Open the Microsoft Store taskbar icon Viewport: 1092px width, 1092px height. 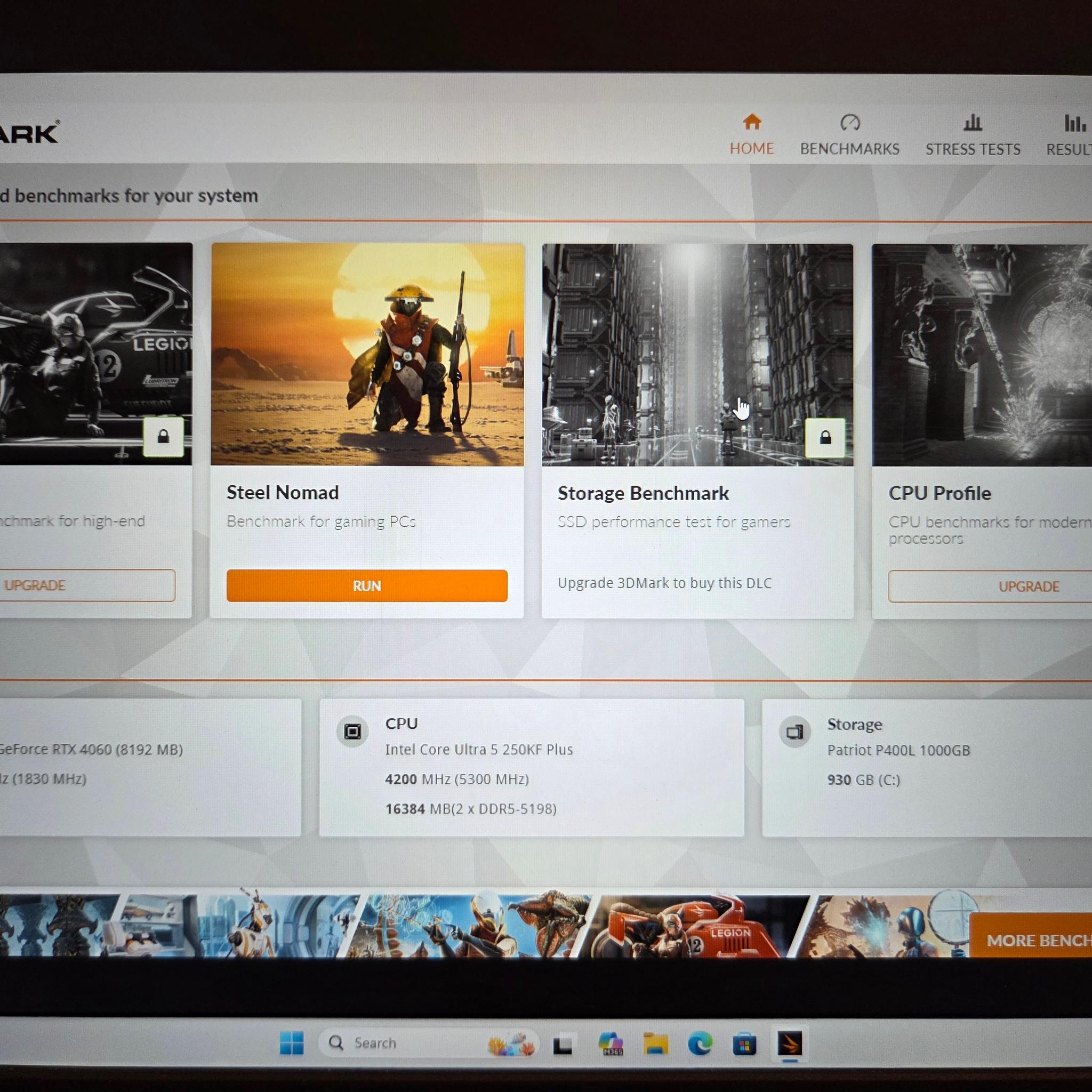(x=744, y=1043)
